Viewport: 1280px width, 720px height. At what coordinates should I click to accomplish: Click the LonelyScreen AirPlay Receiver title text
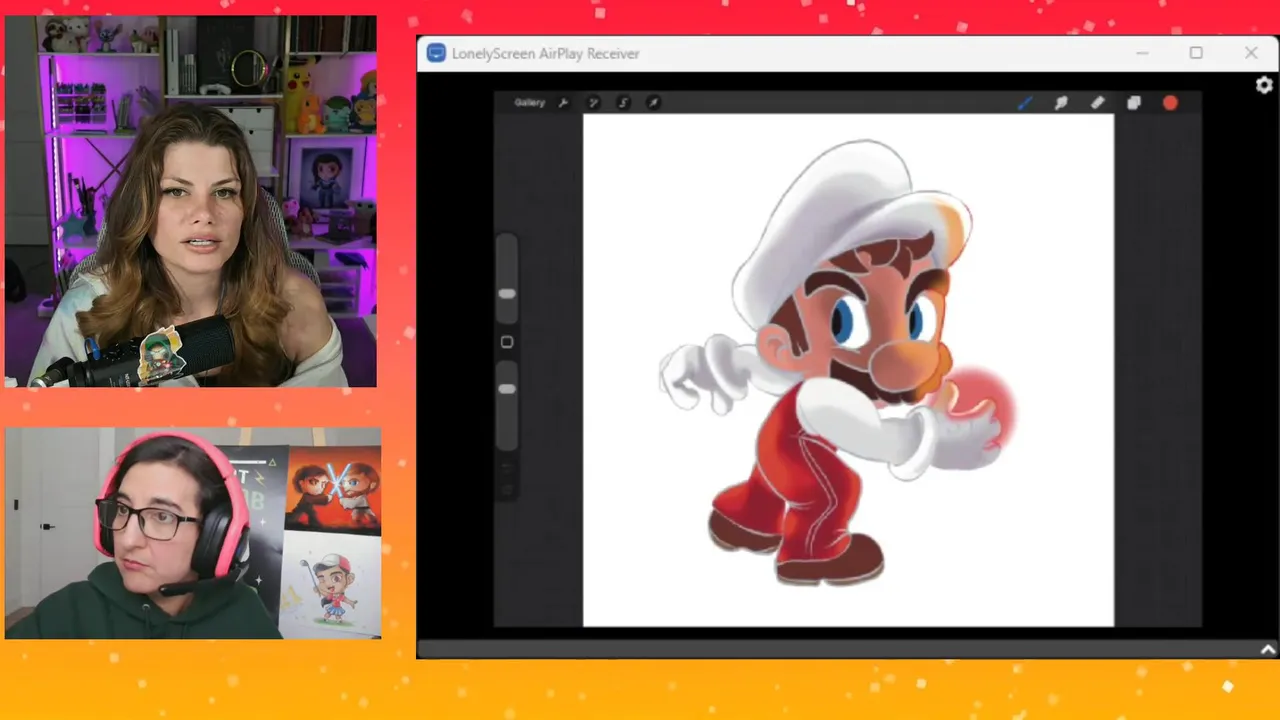click(545, 54)
